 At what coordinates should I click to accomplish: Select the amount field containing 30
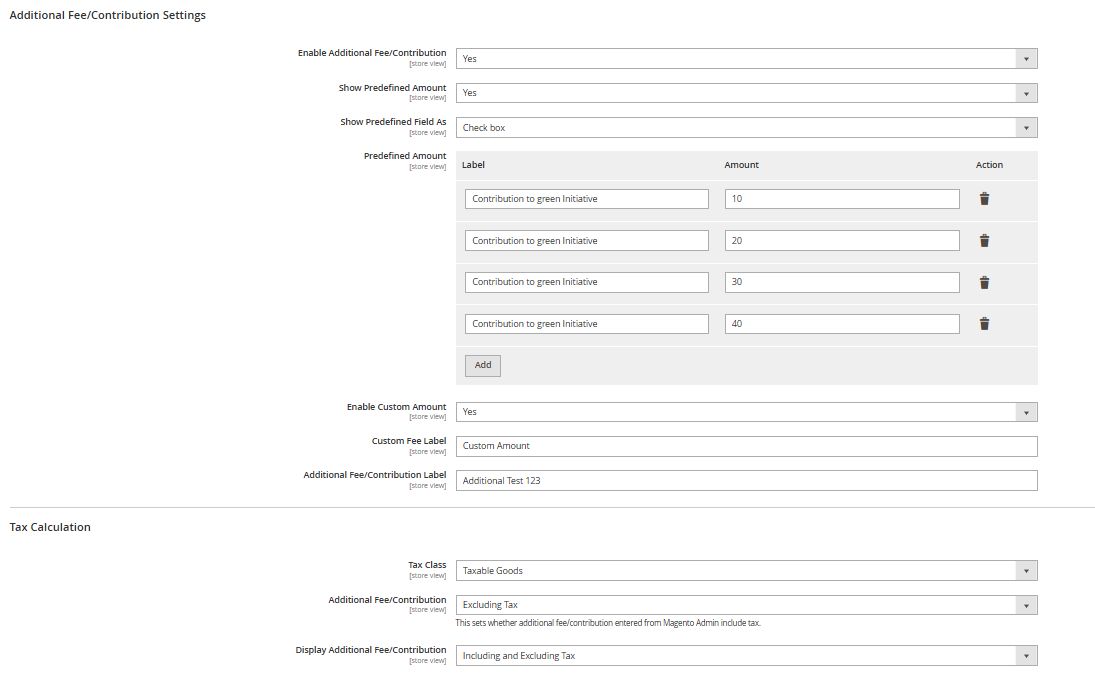pos(841,282)
